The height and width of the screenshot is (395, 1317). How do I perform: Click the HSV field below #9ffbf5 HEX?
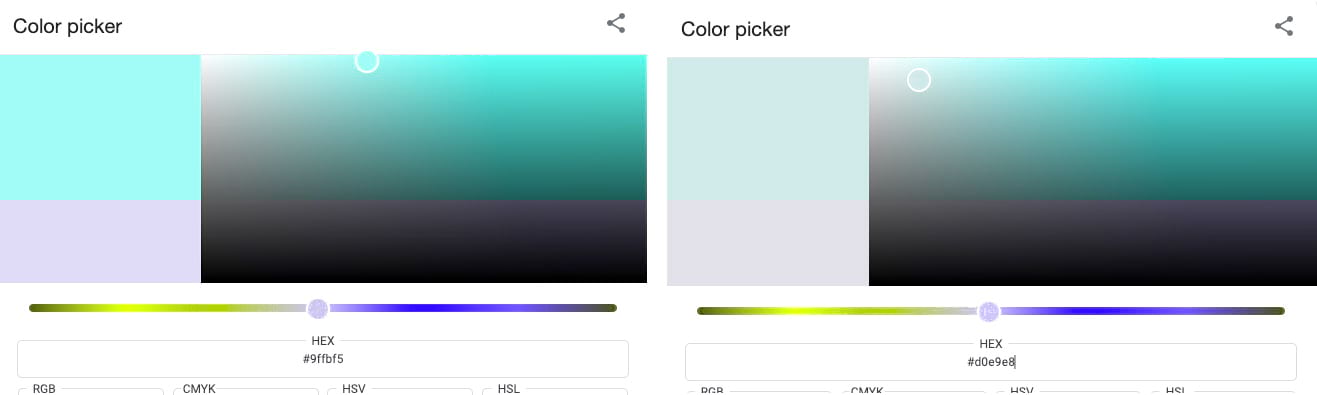[401, 391]
